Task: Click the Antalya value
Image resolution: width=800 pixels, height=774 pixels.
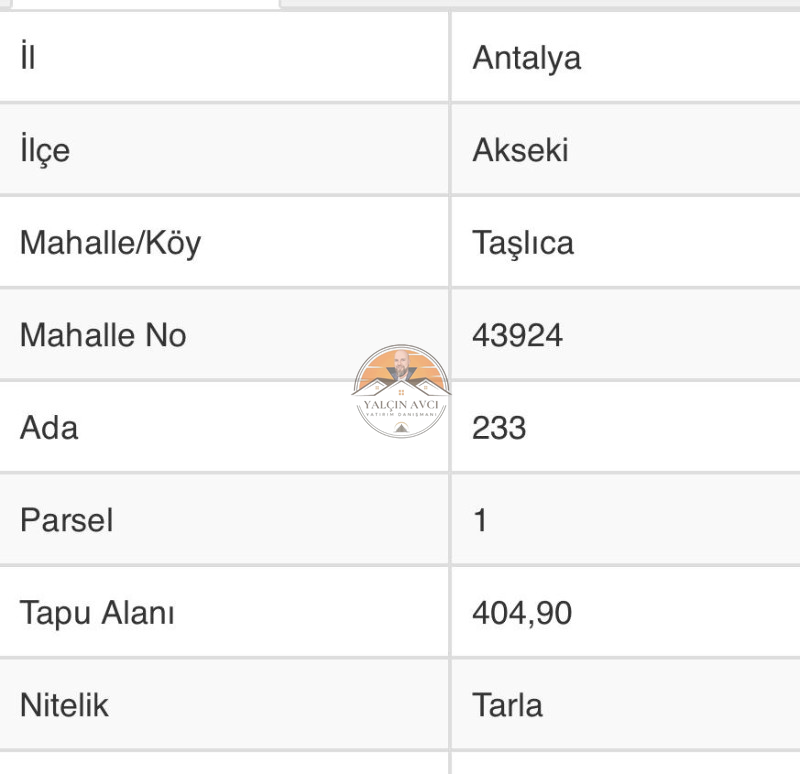Action: pos(527,58)
